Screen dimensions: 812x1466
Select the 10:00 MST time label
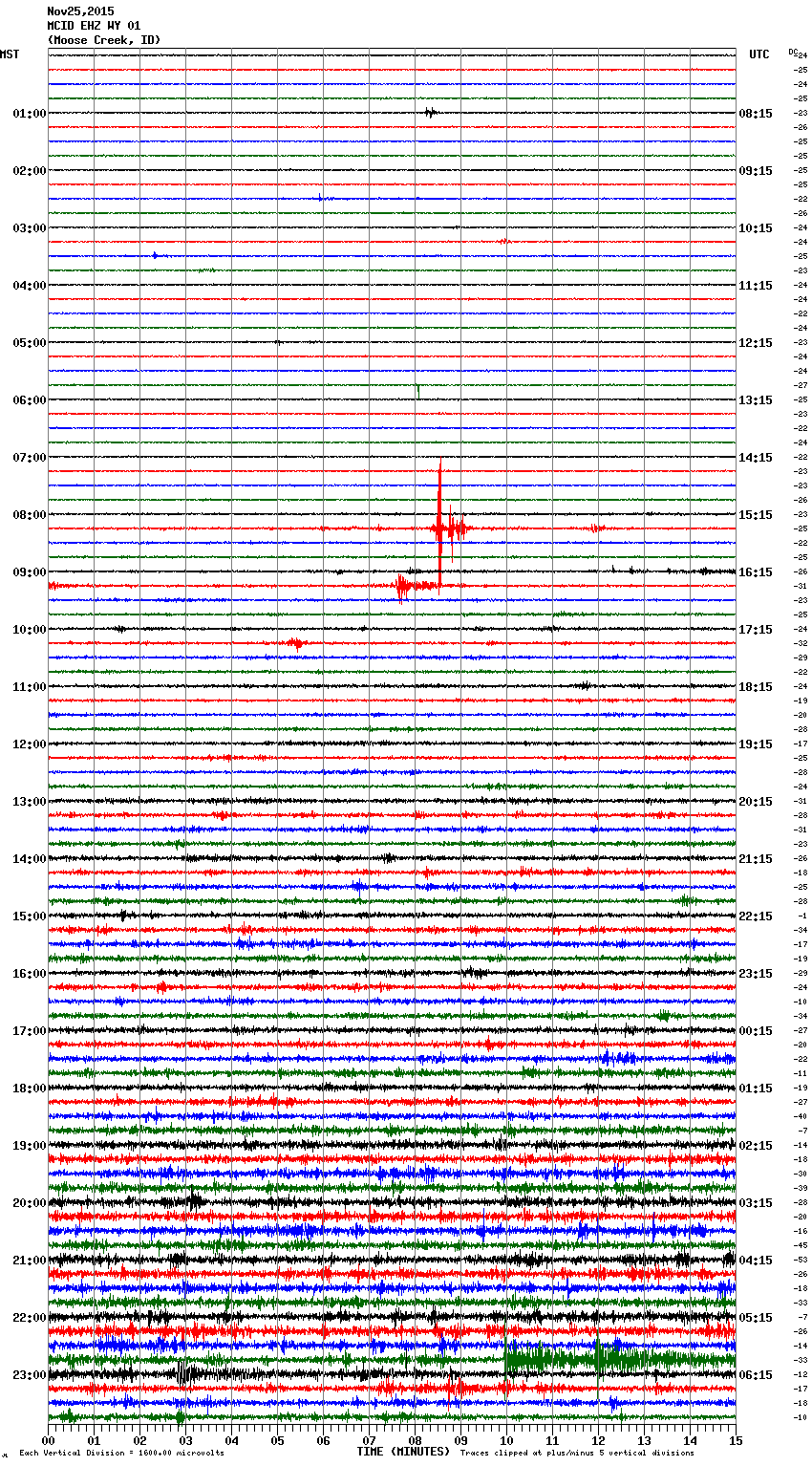point(30,630)
